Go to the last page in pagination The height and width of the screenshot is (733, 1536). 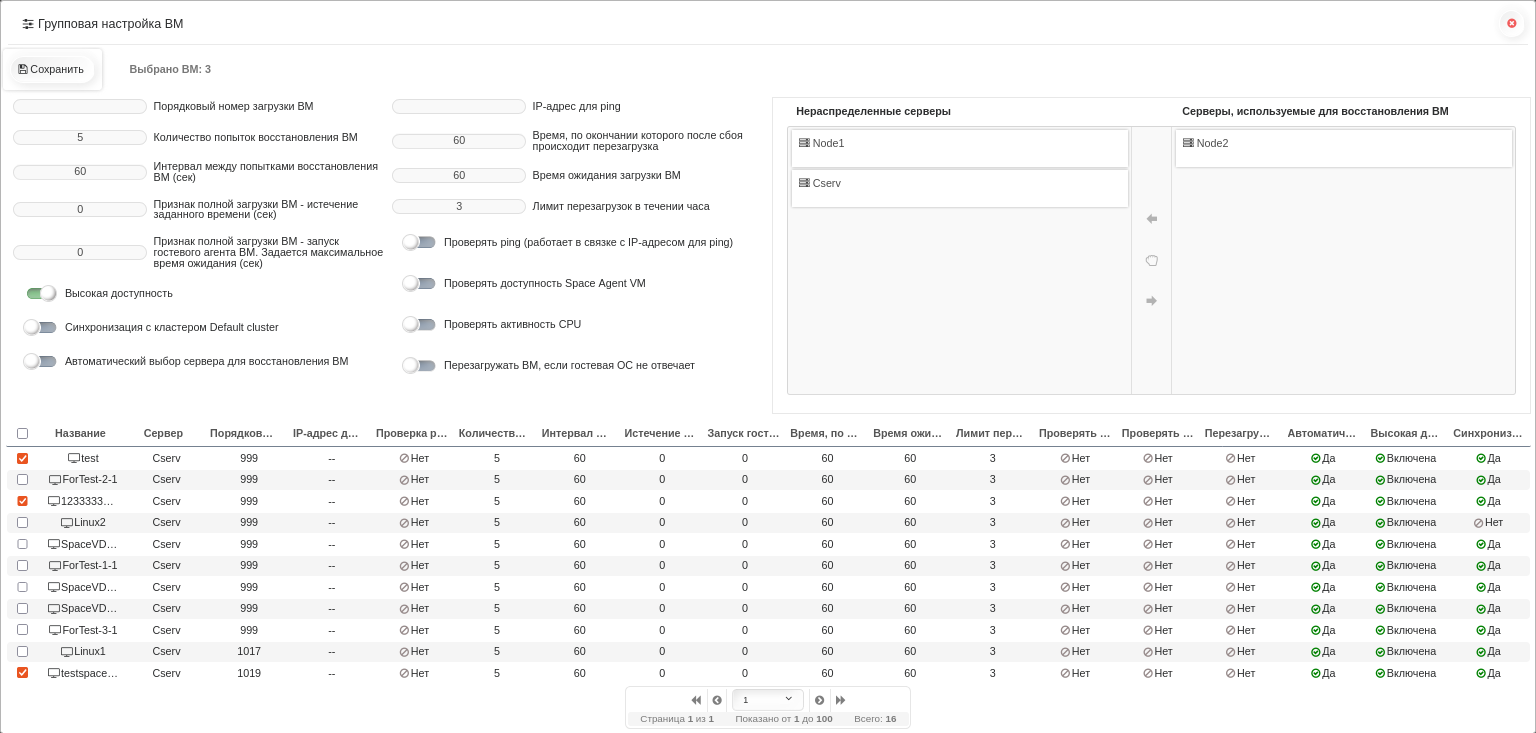pyautogui.click(x=840, y=700)
